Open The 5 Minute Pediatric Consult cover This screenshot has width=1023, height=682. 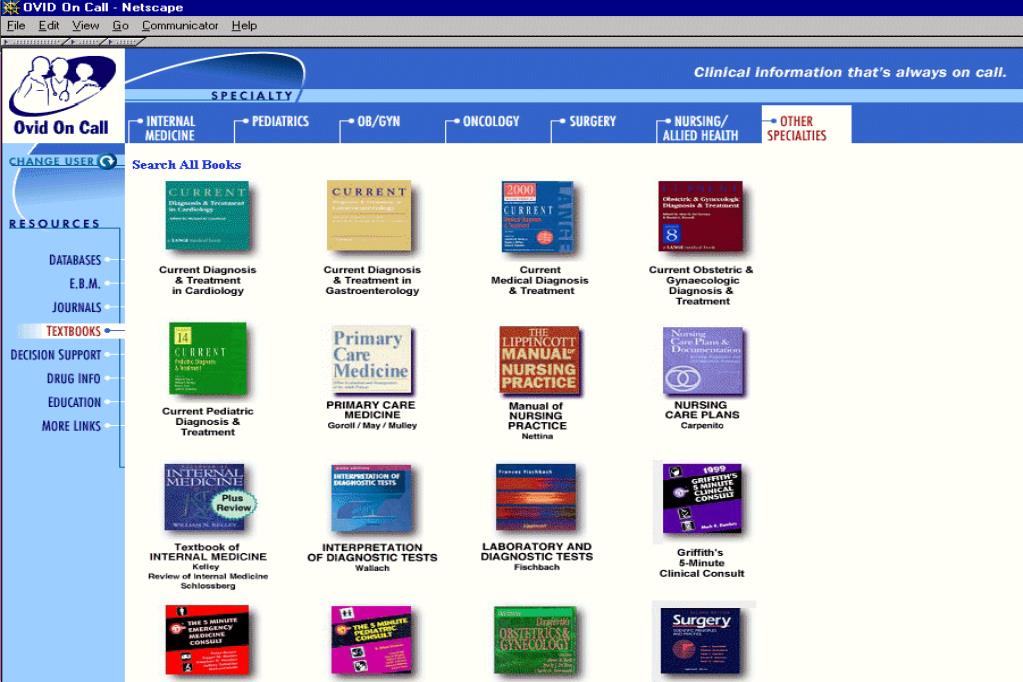point(372,640)
